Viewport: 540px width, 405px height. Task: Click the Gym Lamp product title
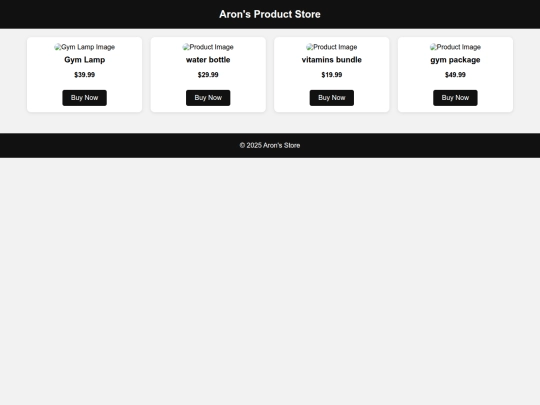[84, 60]
